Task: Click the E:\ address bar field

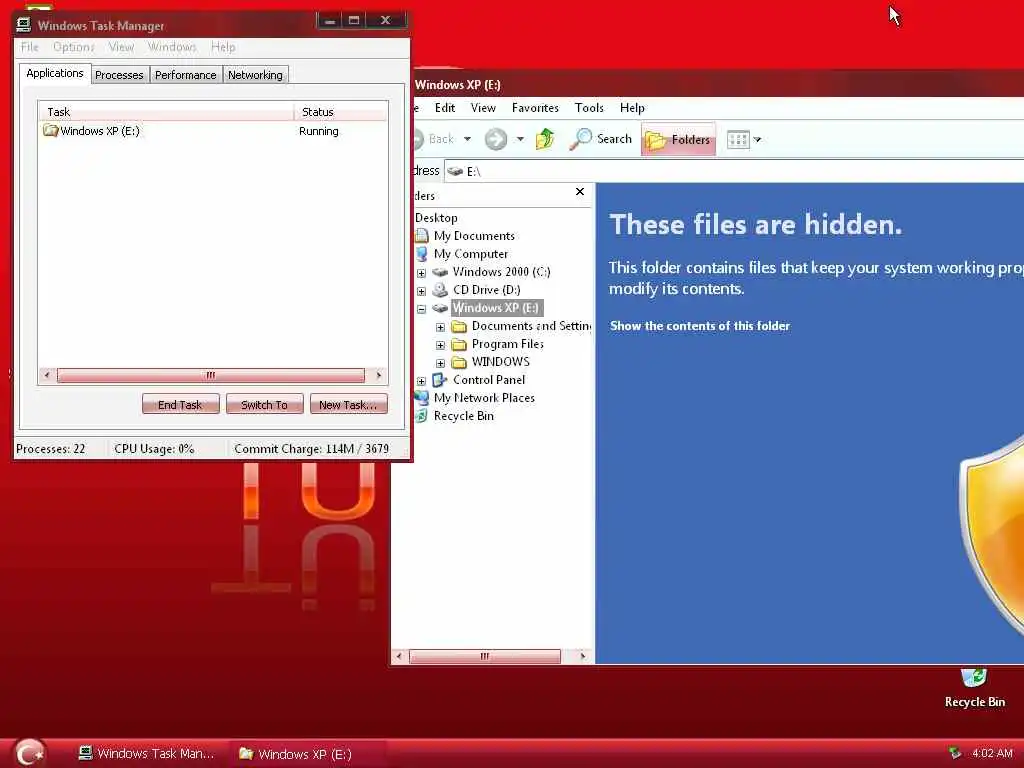Action: click(x=734, y=171)
